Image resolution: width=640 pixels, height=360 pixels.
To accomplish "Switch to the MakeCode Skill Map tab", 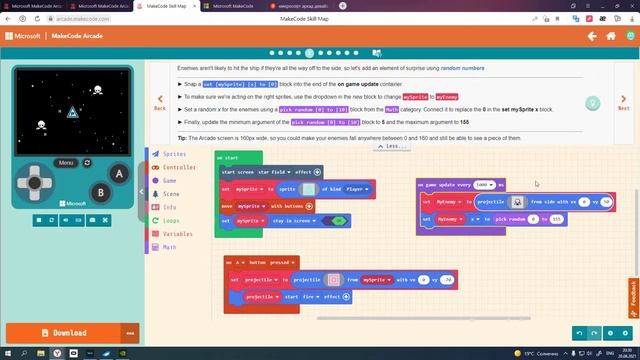I will 166,6.
